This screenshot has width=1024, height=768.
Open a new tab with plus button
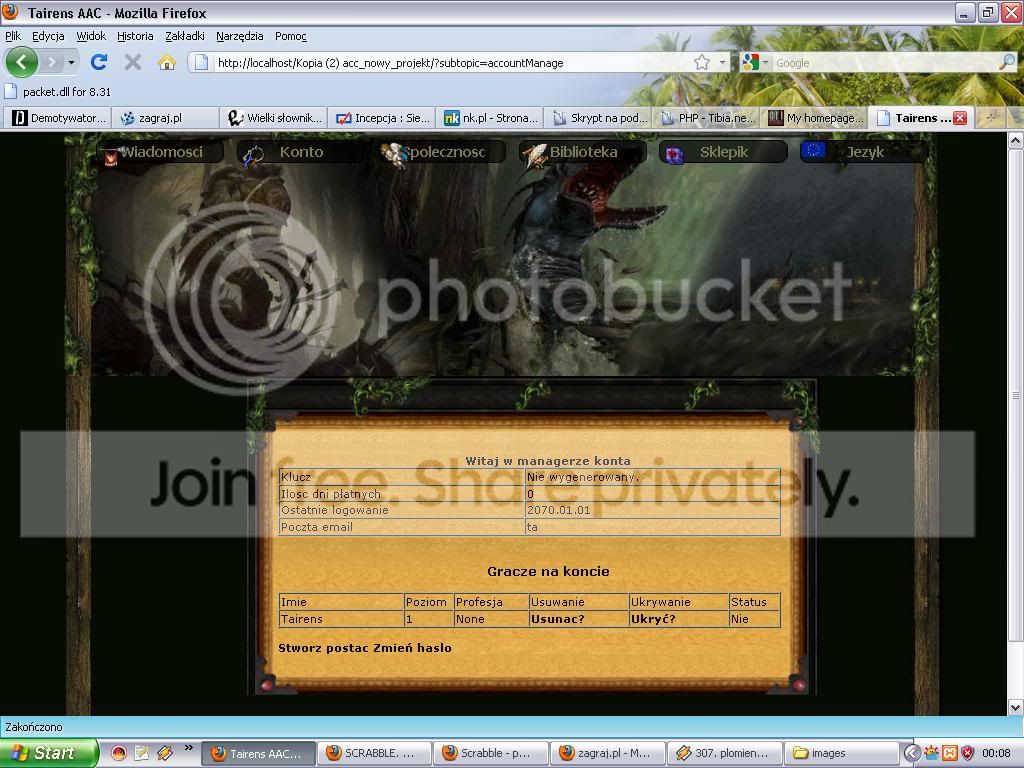[991, 118]
